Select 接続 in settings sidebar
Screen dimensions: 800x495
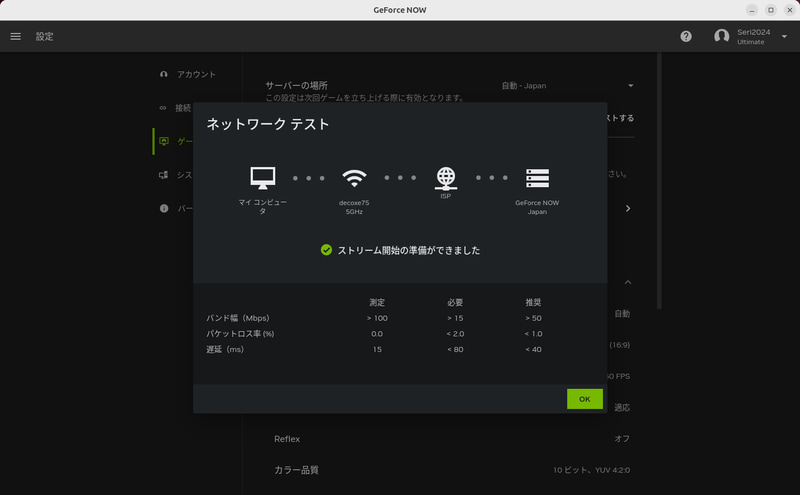point(183,108)
